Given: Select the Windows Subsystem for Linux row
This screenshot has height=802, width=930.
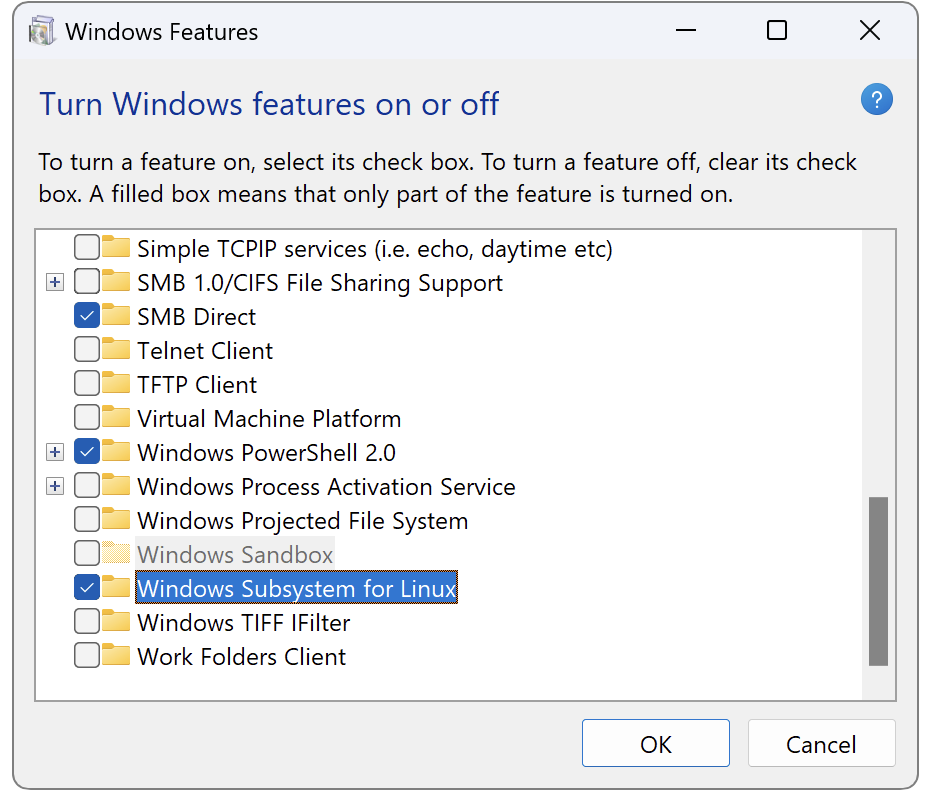Looking at the screenshot, I should pos(297,588).
